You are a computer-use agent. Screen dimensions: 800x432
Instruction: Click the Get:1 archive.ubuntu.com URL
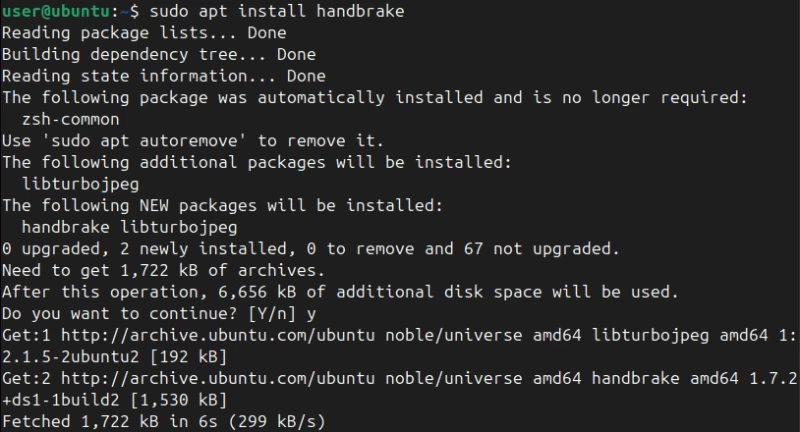[218, 335]
